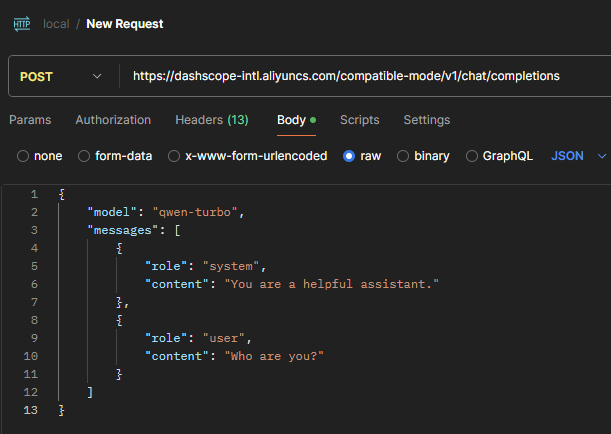The width and height of the screenshot is (611, 434).
Task: Open the 'local' collection breadcrumb
Action: (x=56, y=24)
